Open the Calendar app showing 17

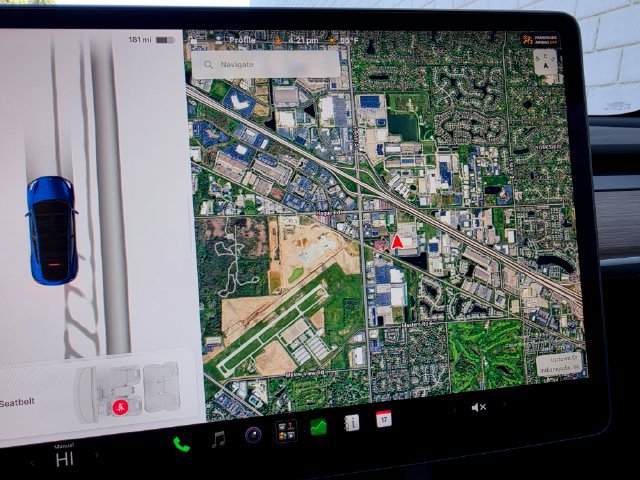click(384, 419)
